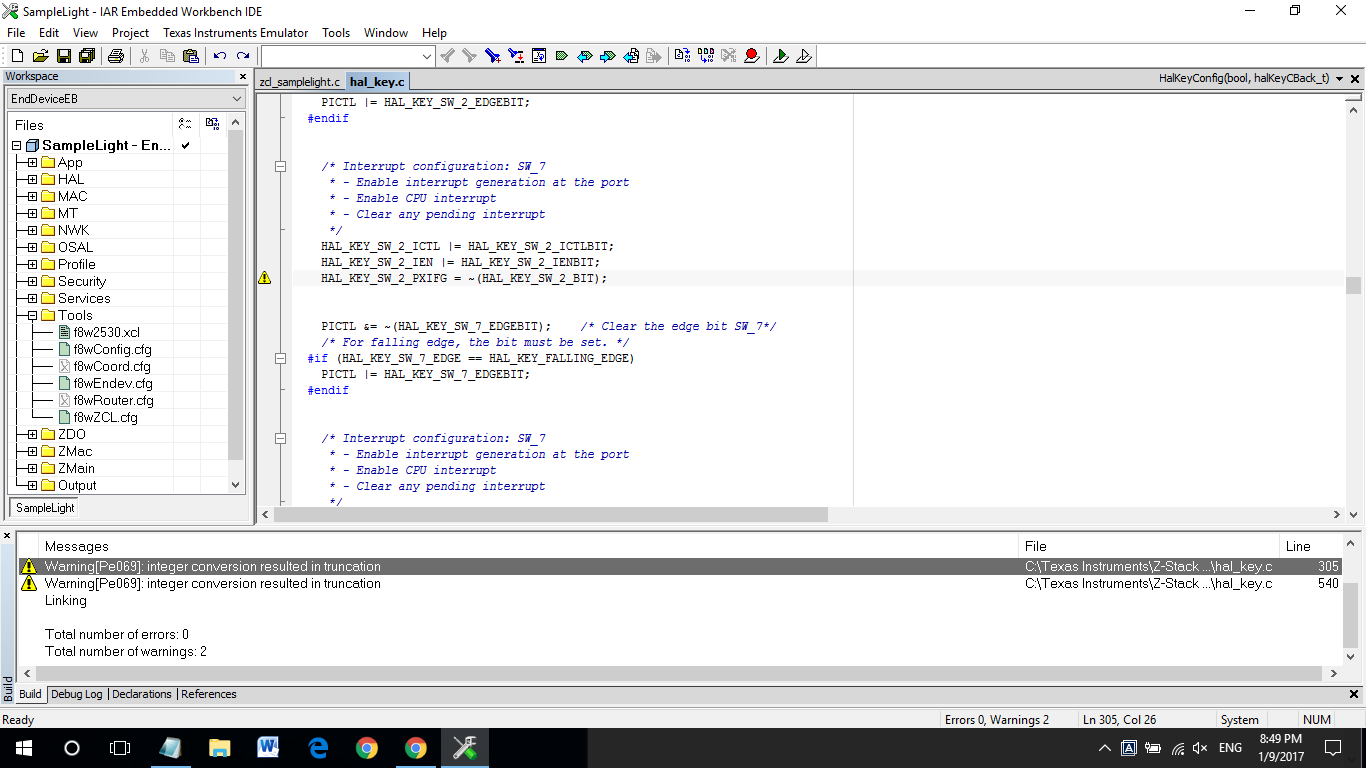Click the Replace toolbar icon

click(x=516, y=56)
